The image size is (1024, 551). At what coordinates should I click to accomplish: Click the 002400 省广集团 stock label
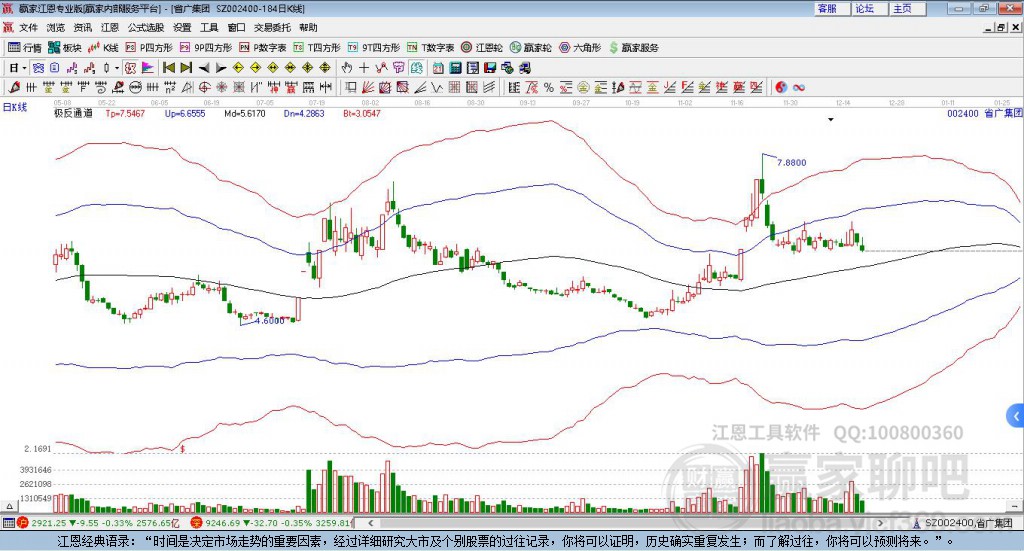pos(985,113)
